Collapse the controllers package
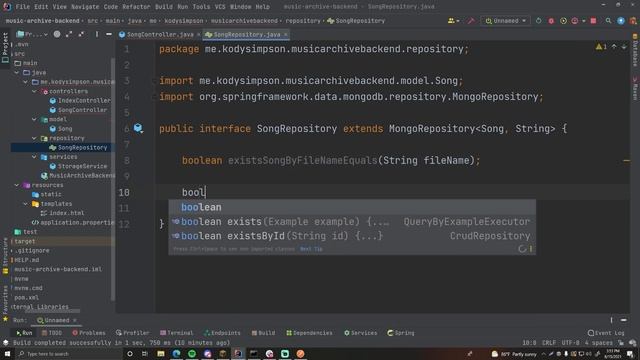 point(34,91)
